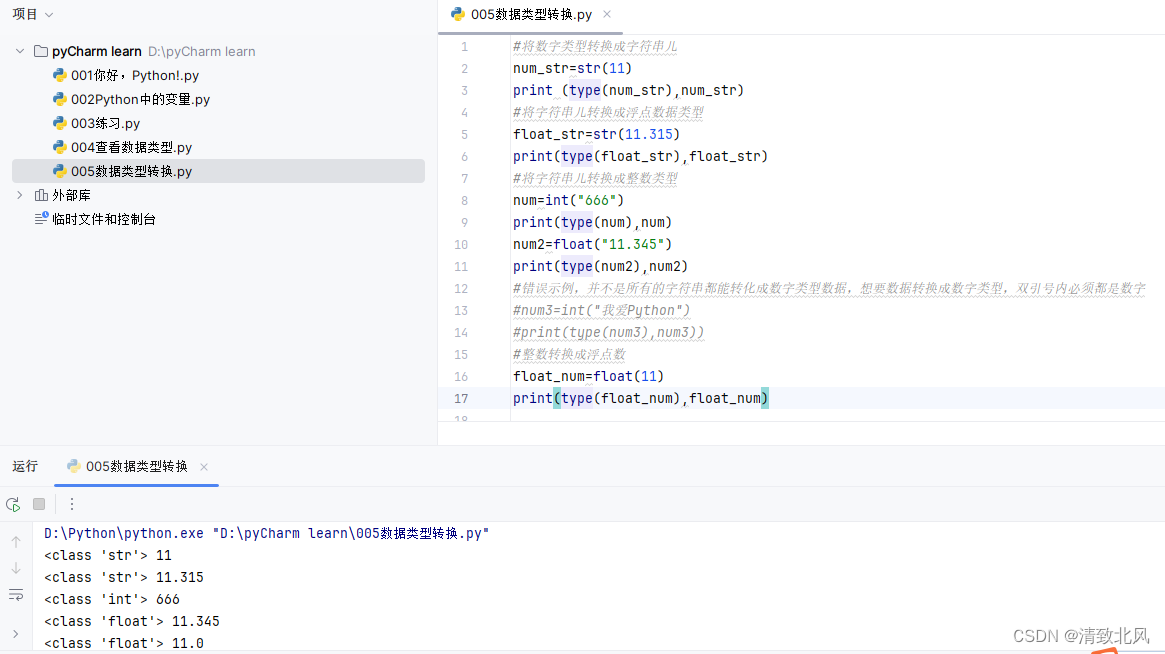Collapse the pyCharm learn project node
This screenshot has height=654, width=1165.
18,51
